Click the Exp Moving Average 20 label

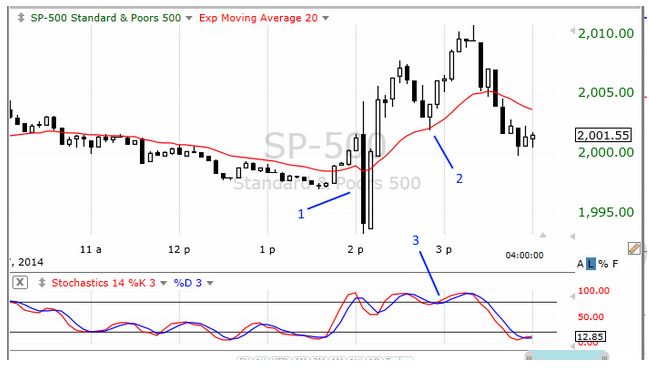pos(258,18)
